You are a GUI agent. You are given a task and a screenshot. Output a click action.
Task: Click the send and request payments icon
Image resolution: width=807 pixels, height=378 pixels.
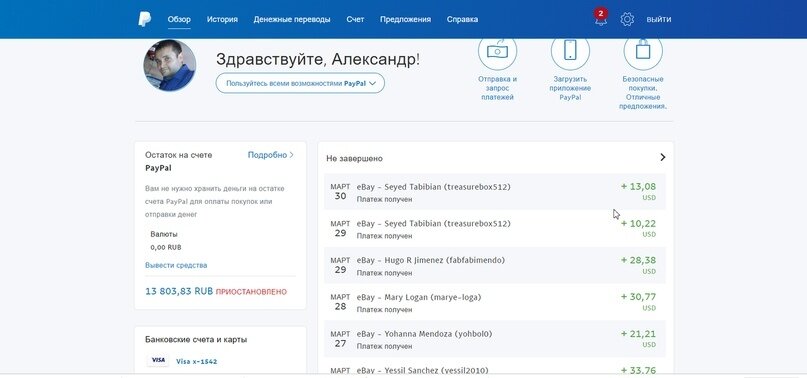coord(497,51)
